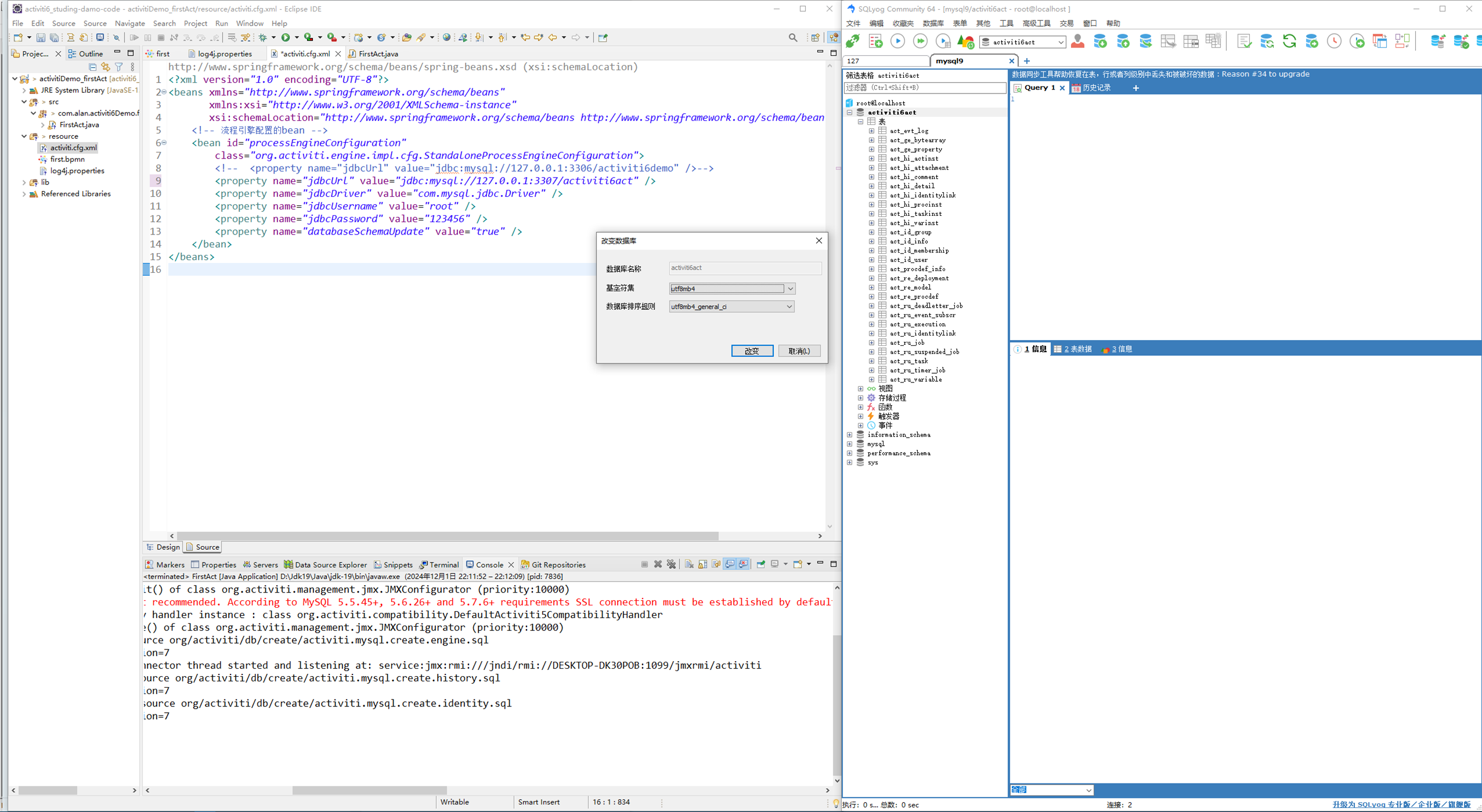Click SQLyog new connection icon
The height and width of the screenshot is (812, 1482).
tap(853, 41)
